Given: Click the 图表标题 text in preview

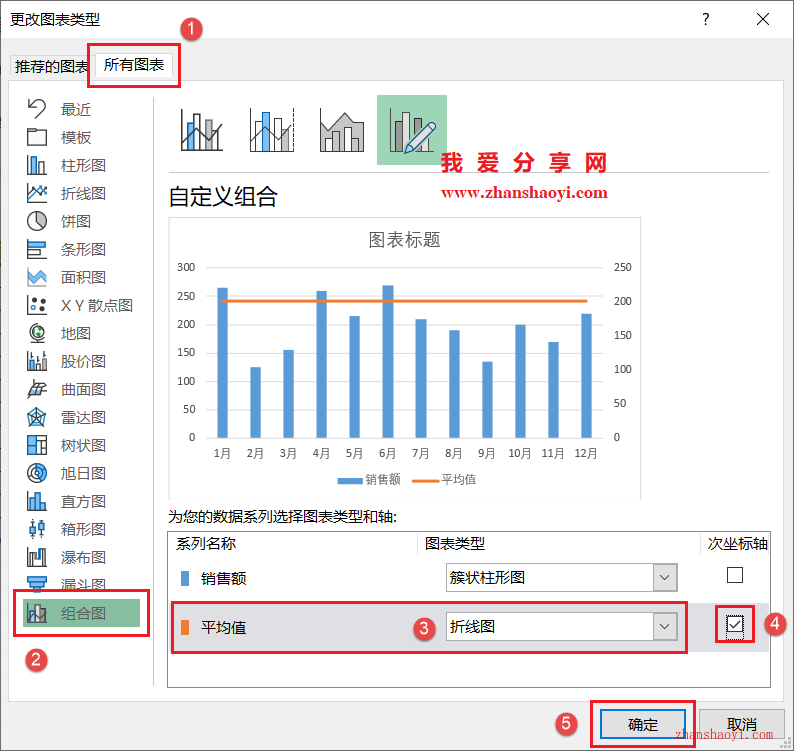Looking at the screenshot, I should coord(404,240).
